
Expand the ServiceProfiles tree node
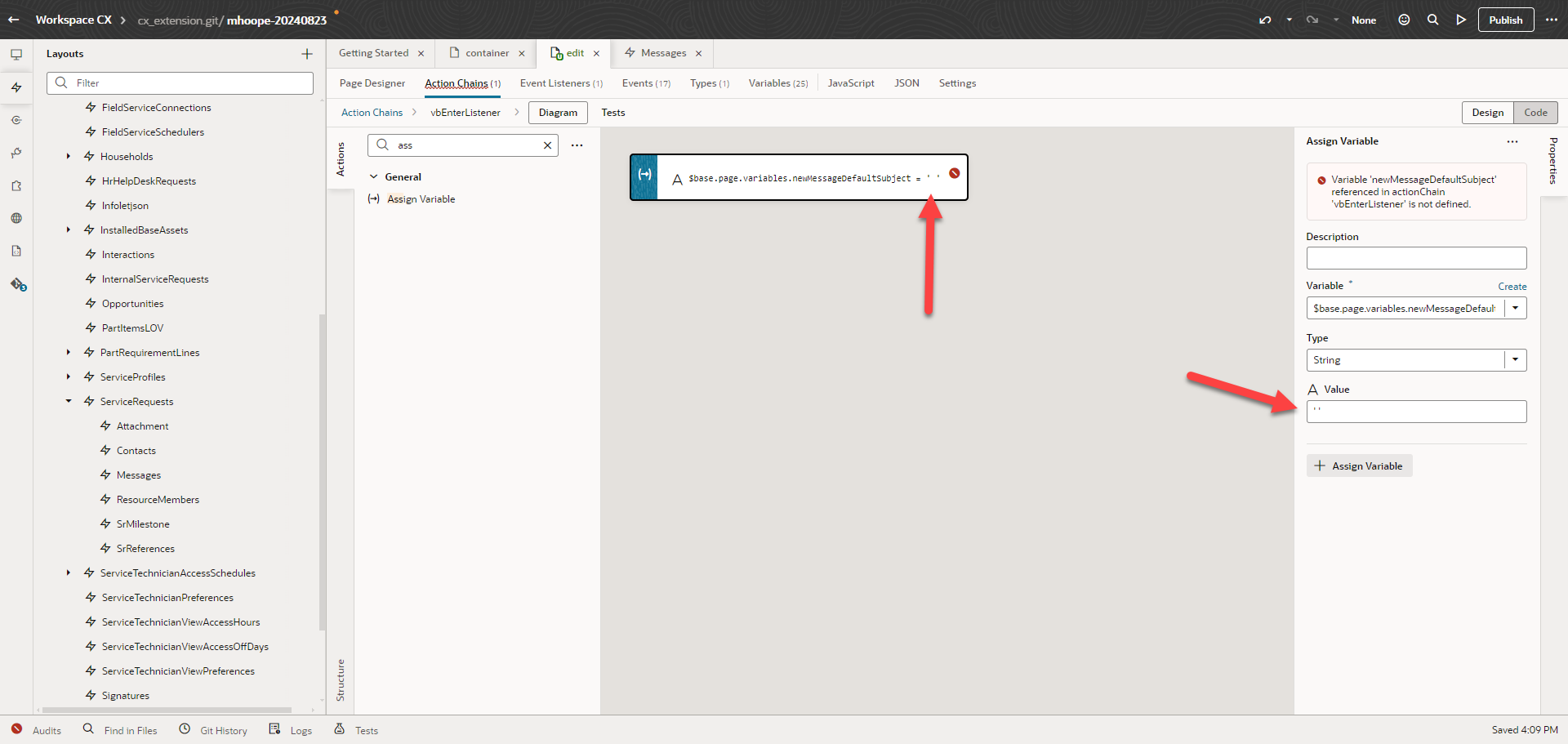[x=69, y=376]
